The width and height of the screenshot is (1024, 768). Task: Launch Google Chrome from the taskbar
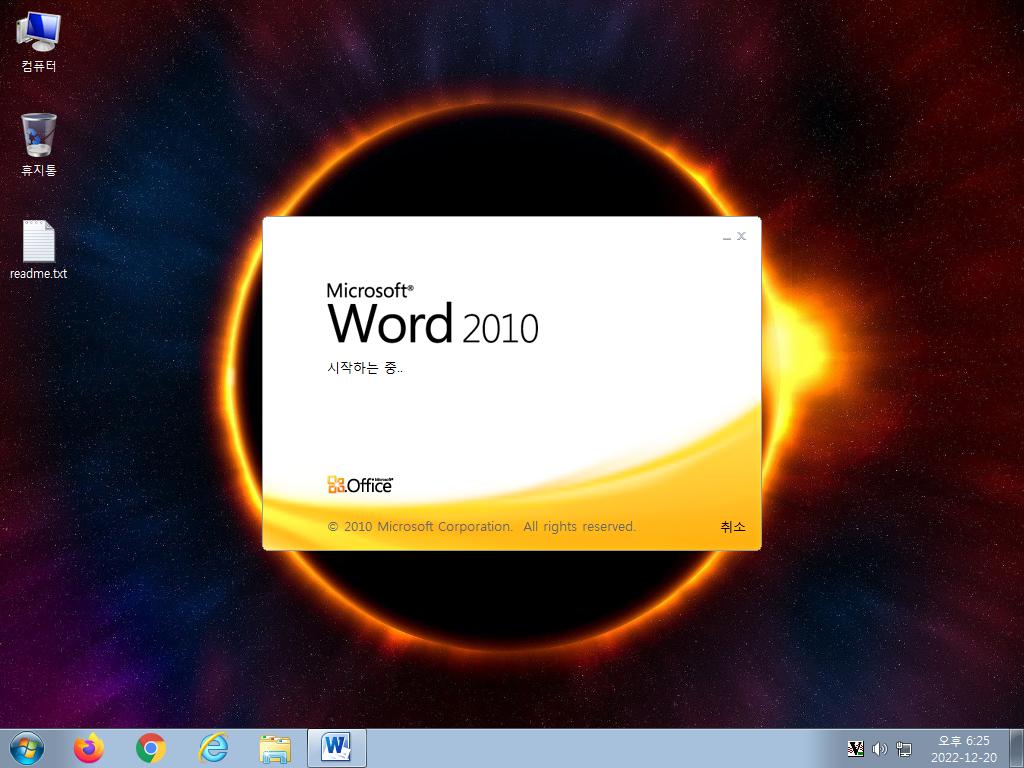151,748
